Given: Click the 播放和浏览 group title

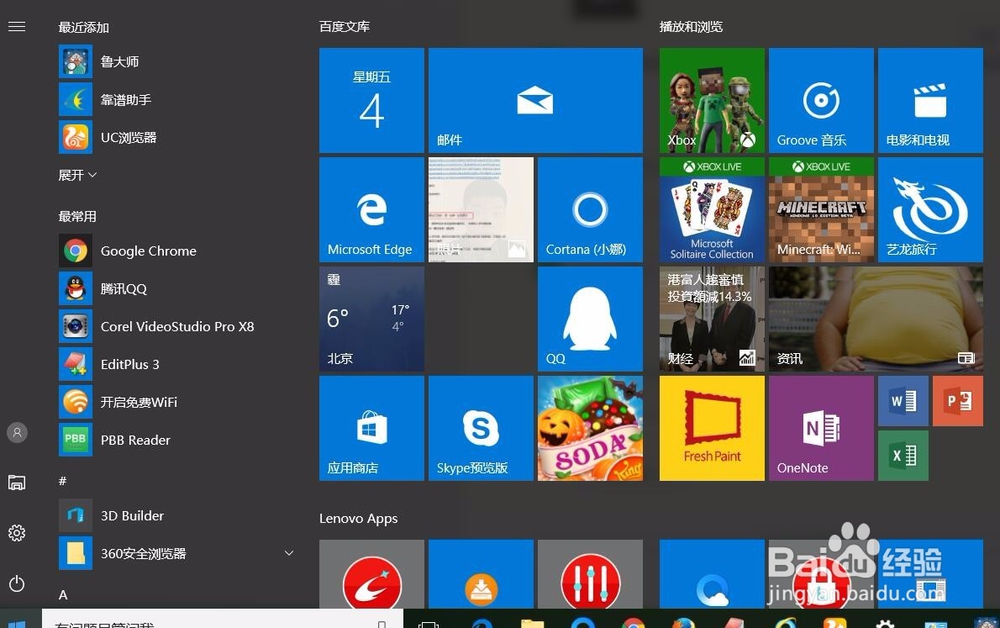Looking at the screenshot, I should tap(691, 26).
